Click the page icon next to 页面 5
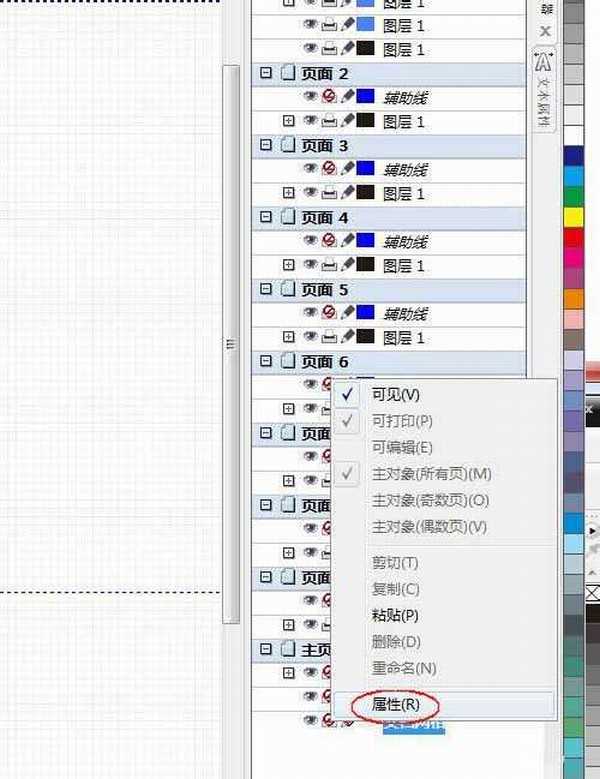Viewport: 600px width, 779px height. click(x=288, y=290)
